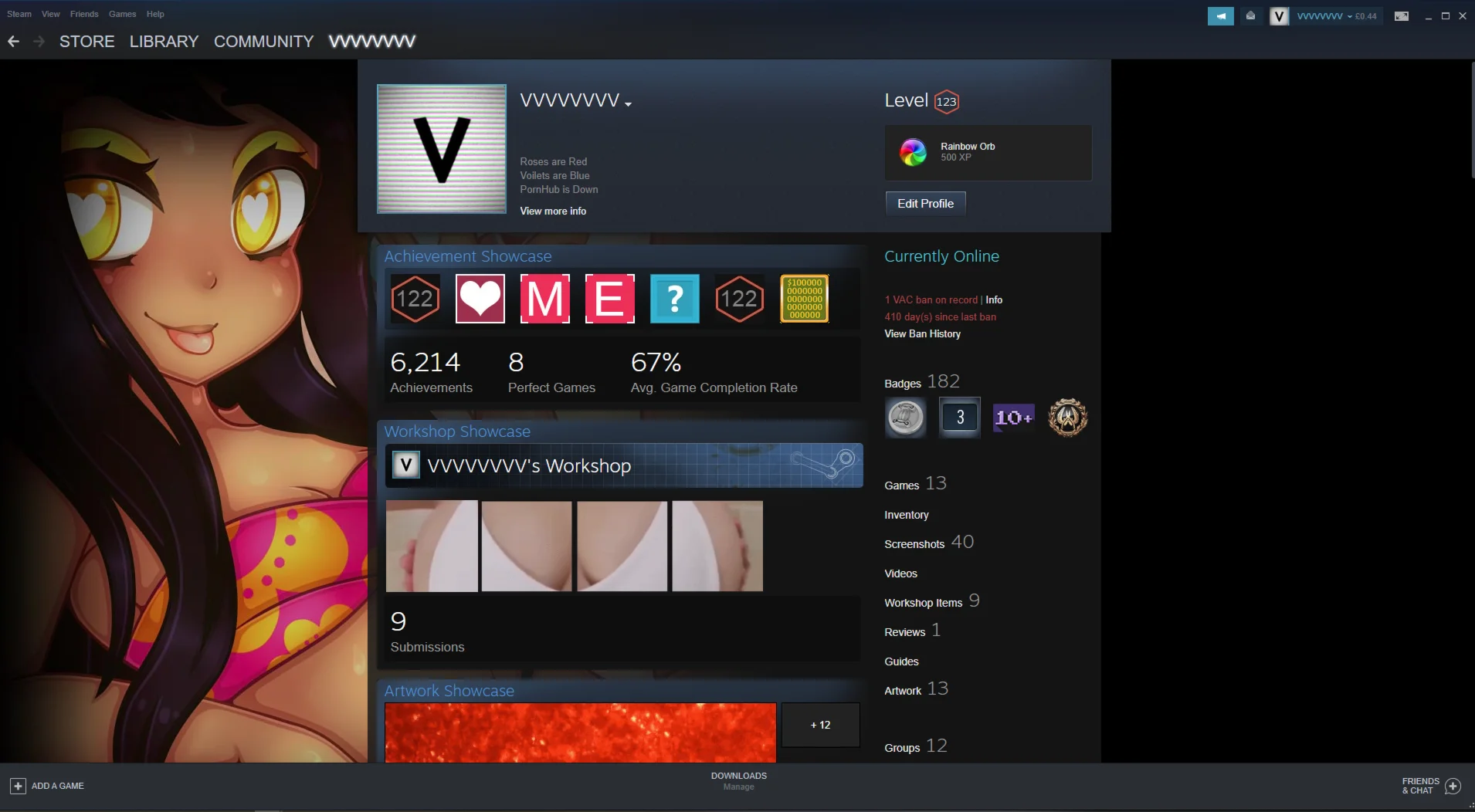Click the Edit Profile button
The height and width of the screenshot is (812, 1475).
click(x=924, y=204)
